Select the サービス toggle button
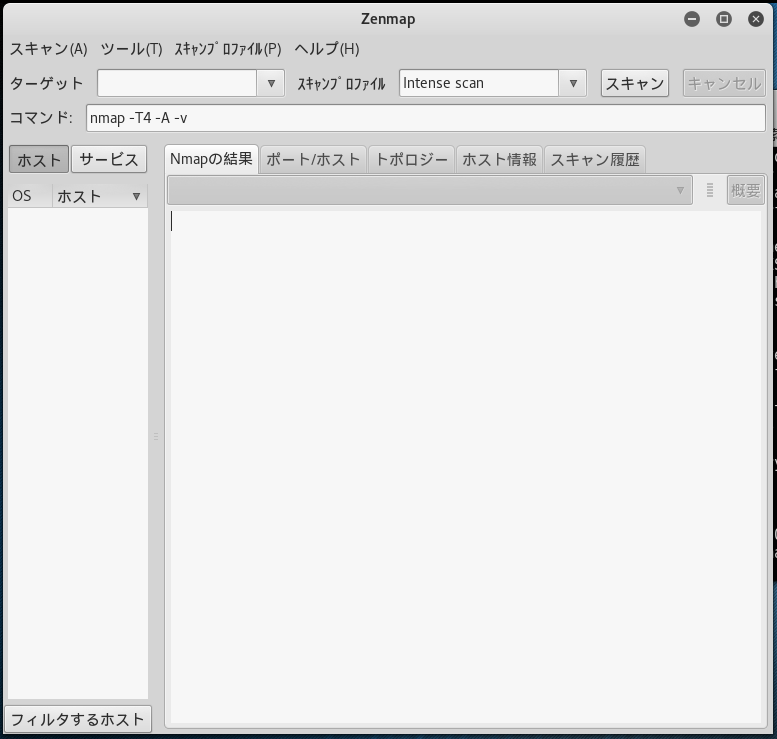This screenshot has width=777, height=739. tap(109, 159)
